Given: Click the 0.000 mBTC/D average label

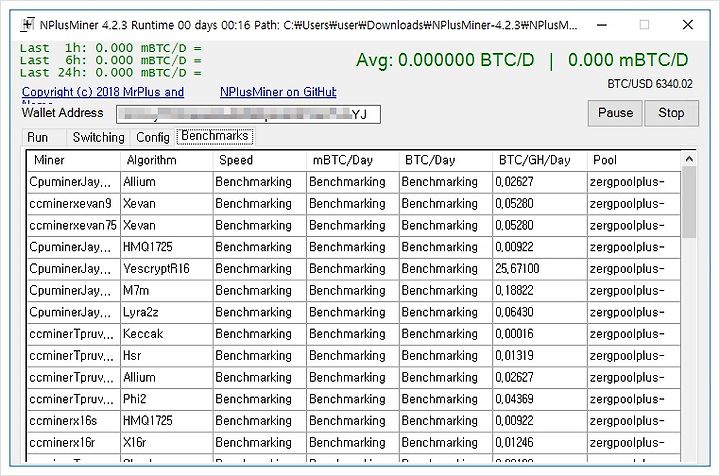Looking at the screenshot, I should coord(628,60).
